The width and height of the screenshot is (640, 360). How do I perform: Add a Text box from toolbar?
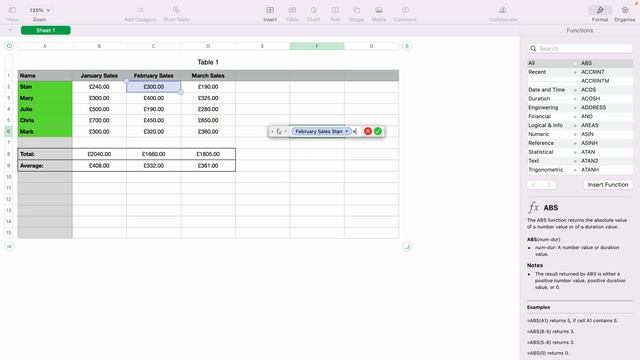[x=335, y=10]
